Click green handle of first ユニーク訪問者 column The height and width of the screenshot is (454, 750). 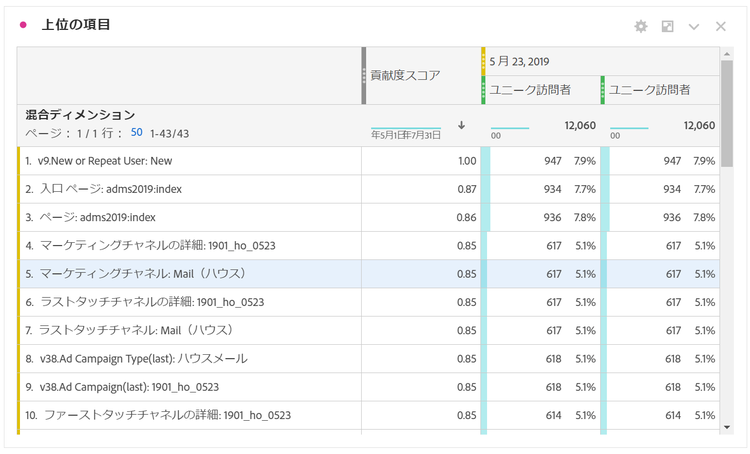tap(483, 90)
